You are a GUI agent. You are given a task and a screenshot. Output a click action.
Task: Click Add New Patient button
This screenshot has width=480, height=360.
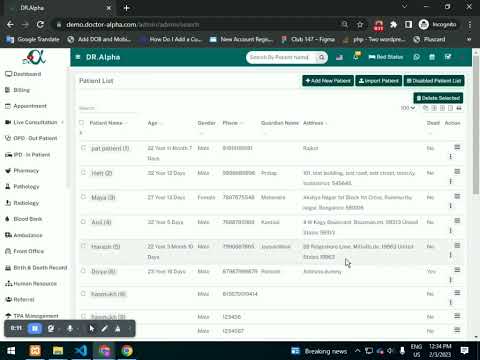pyautogui.click(x=328, y=81)
